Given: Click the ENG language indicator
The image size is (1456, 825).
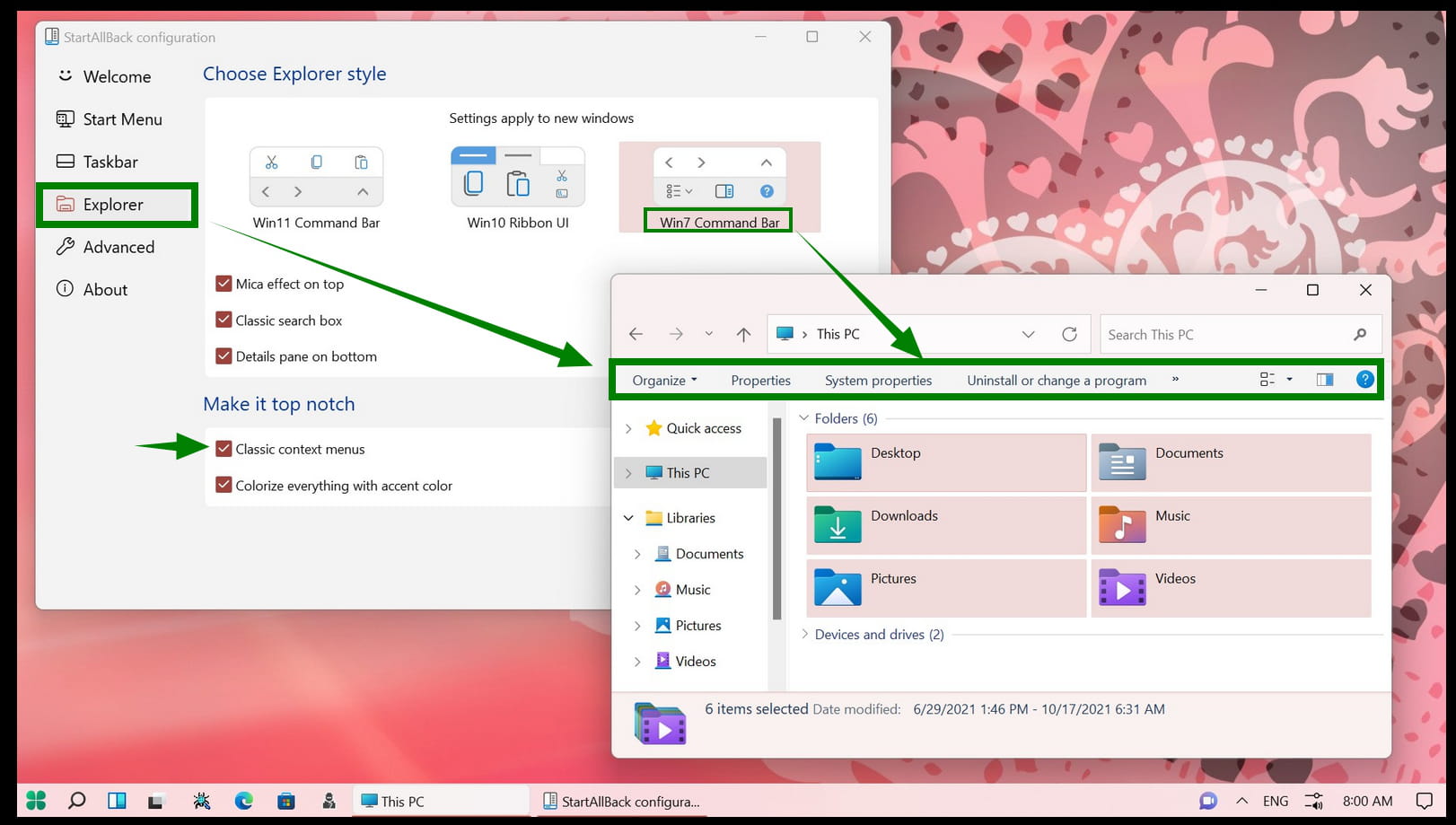Looking at the screenshot, I should pos(1275,801).
